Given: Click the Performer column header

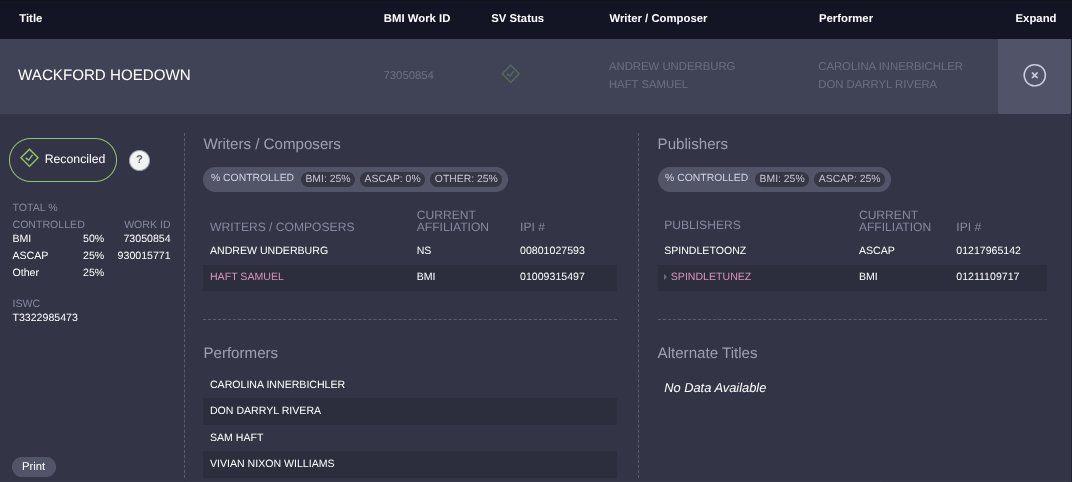Looking at the screenshot, I should 846,18.
